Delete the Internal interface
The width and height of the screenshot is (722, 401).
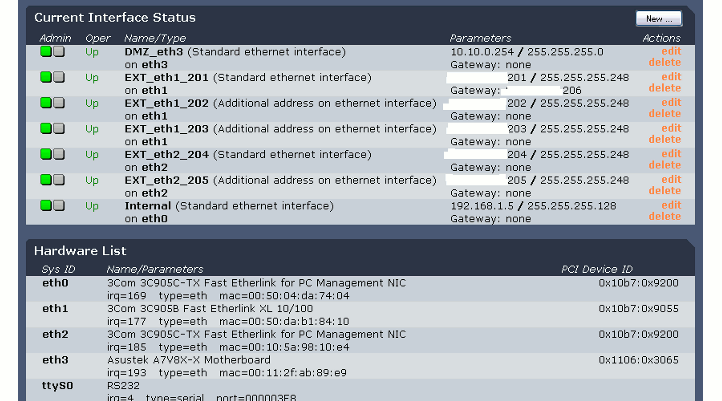(x=665, y=217)
